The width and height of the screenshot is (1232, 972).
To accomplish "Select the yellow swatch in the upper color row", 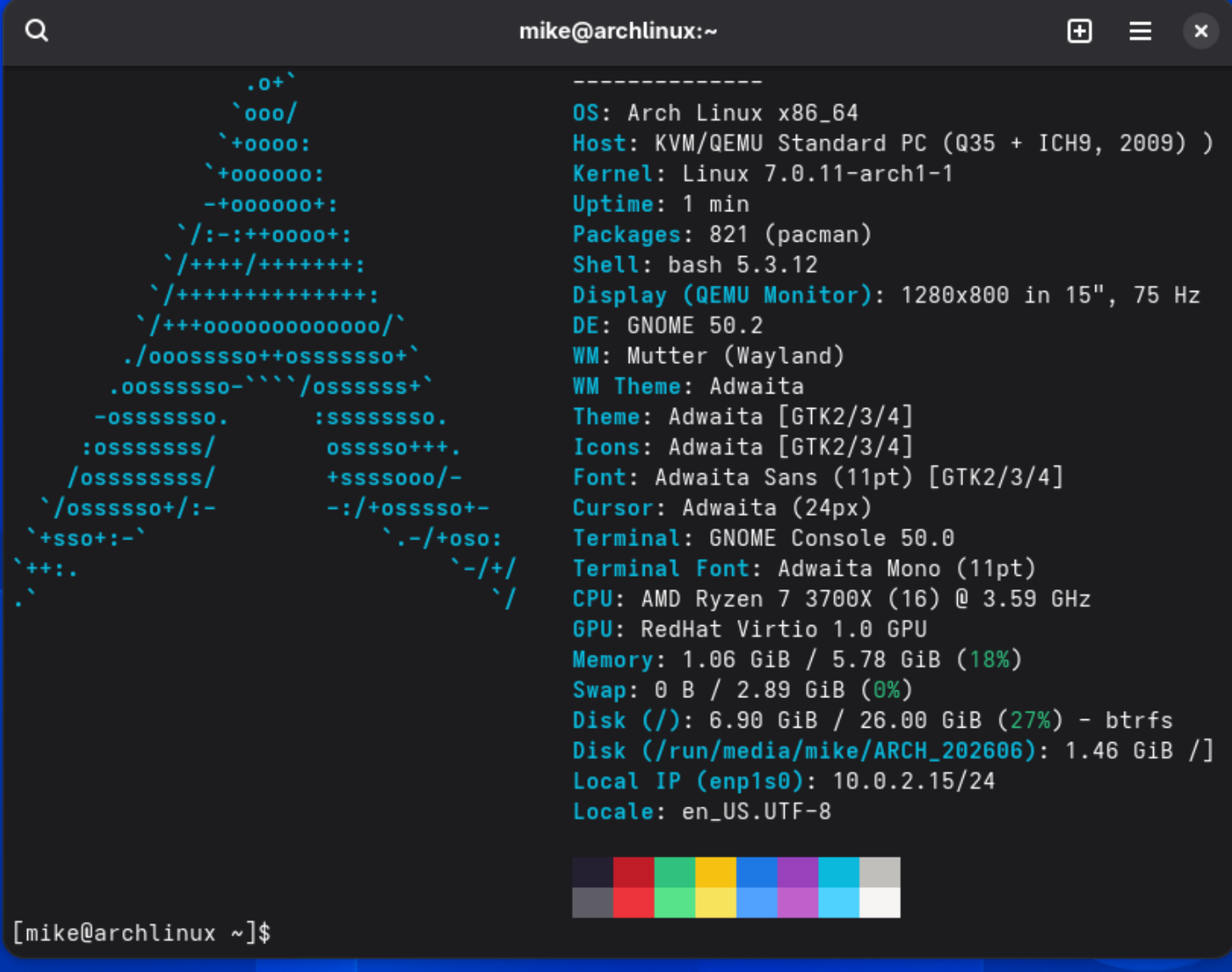I will 716,872.
